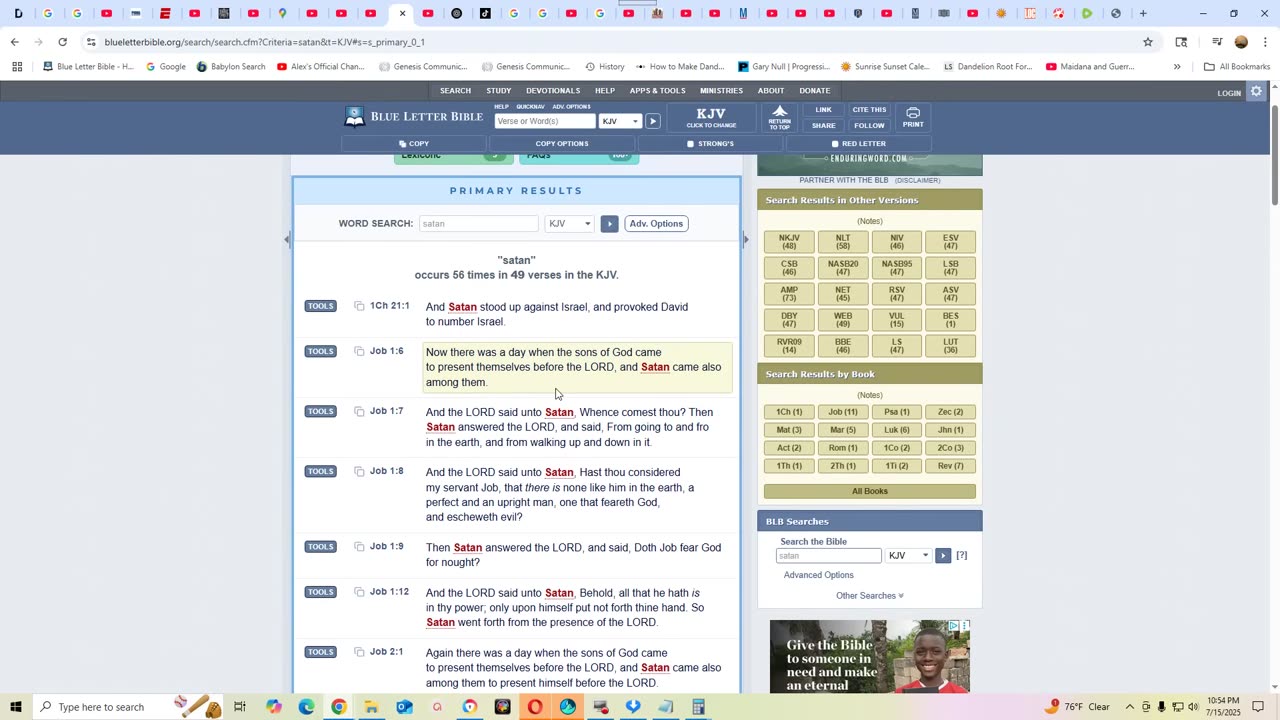The height and width of the screenshot is (720, 1280).
Task: Open File Explorer from the taskbar
Action: tap(371, 707)
